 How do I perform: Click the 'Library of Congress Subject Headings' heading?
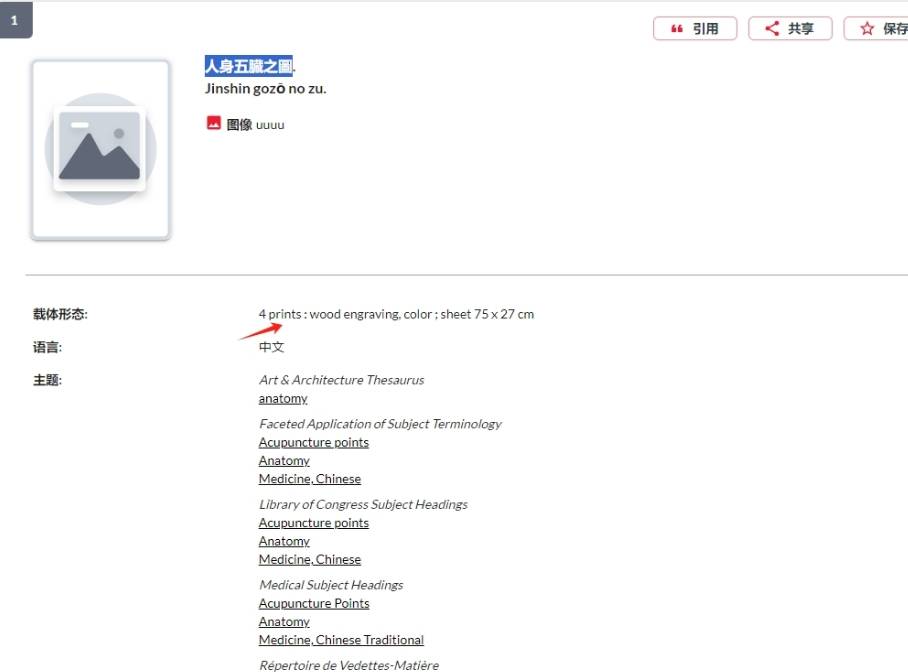[x=363, y=505]
